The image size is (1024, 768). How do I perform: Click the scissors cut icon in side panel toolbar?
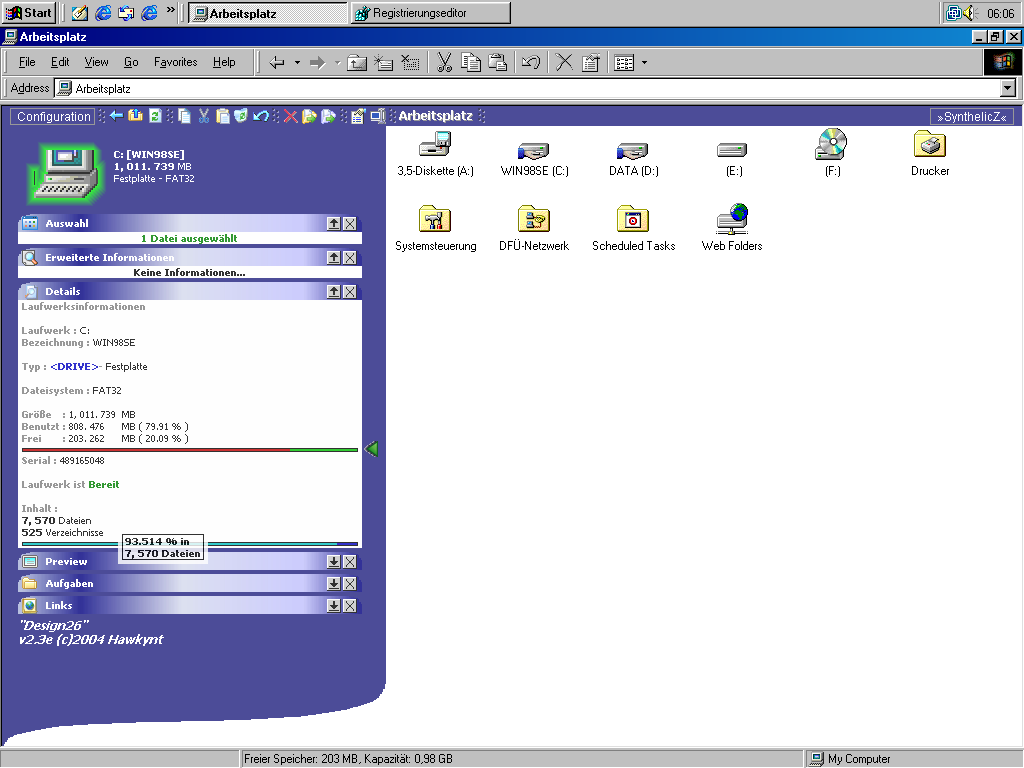[x=204, y=116]
